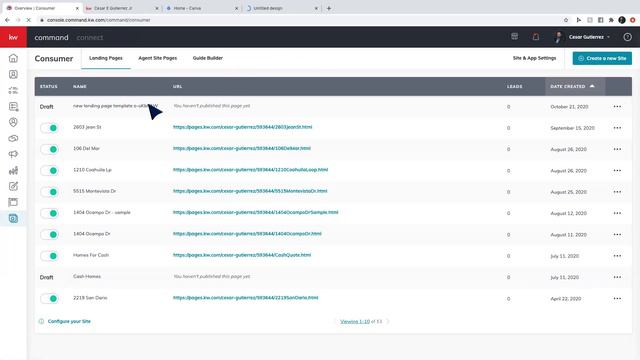
Task: Open options menu for Homes For Cash row
Action: point(617,256)
